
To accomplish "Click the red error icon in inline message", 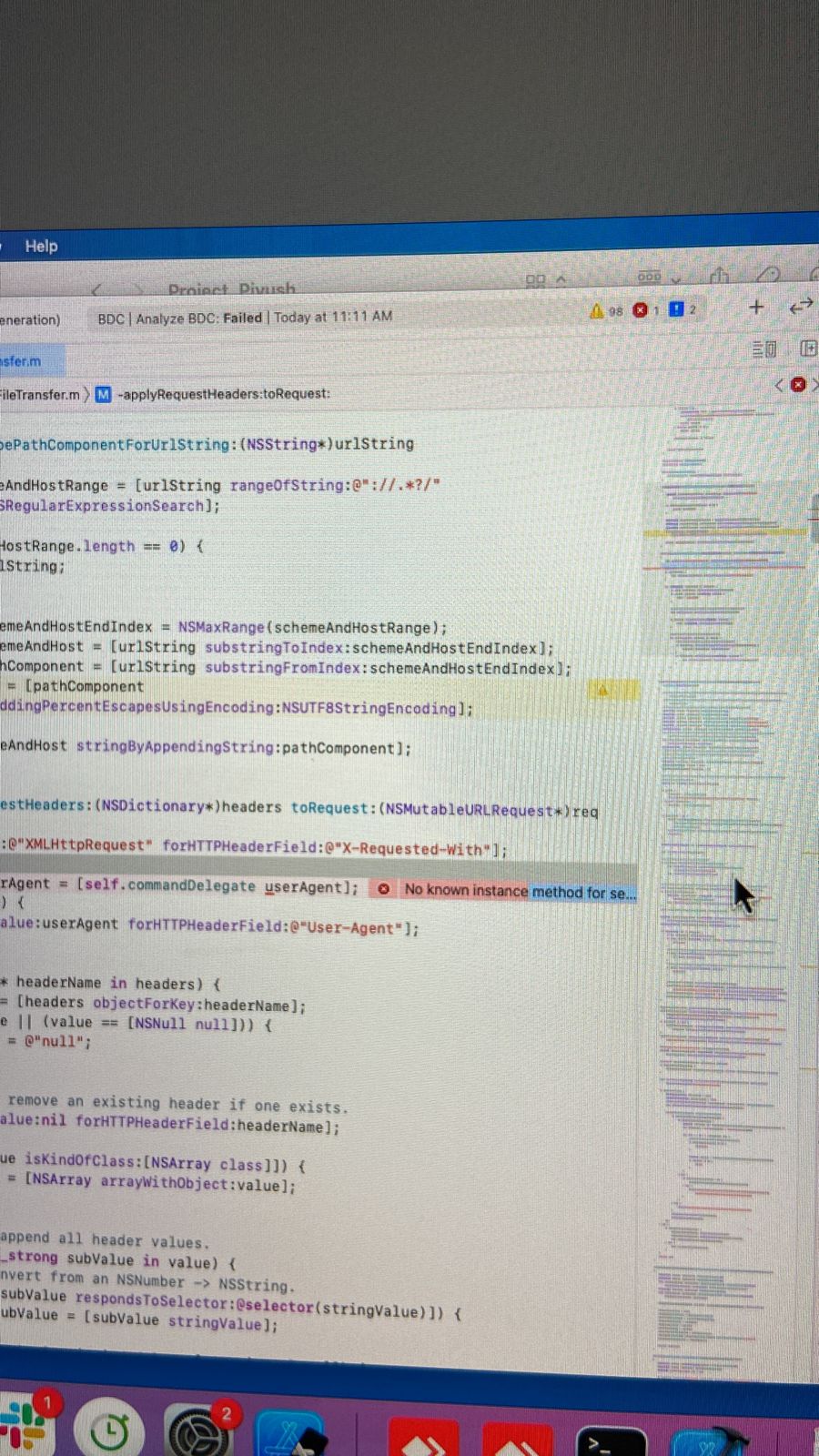I will pos(385,889).
